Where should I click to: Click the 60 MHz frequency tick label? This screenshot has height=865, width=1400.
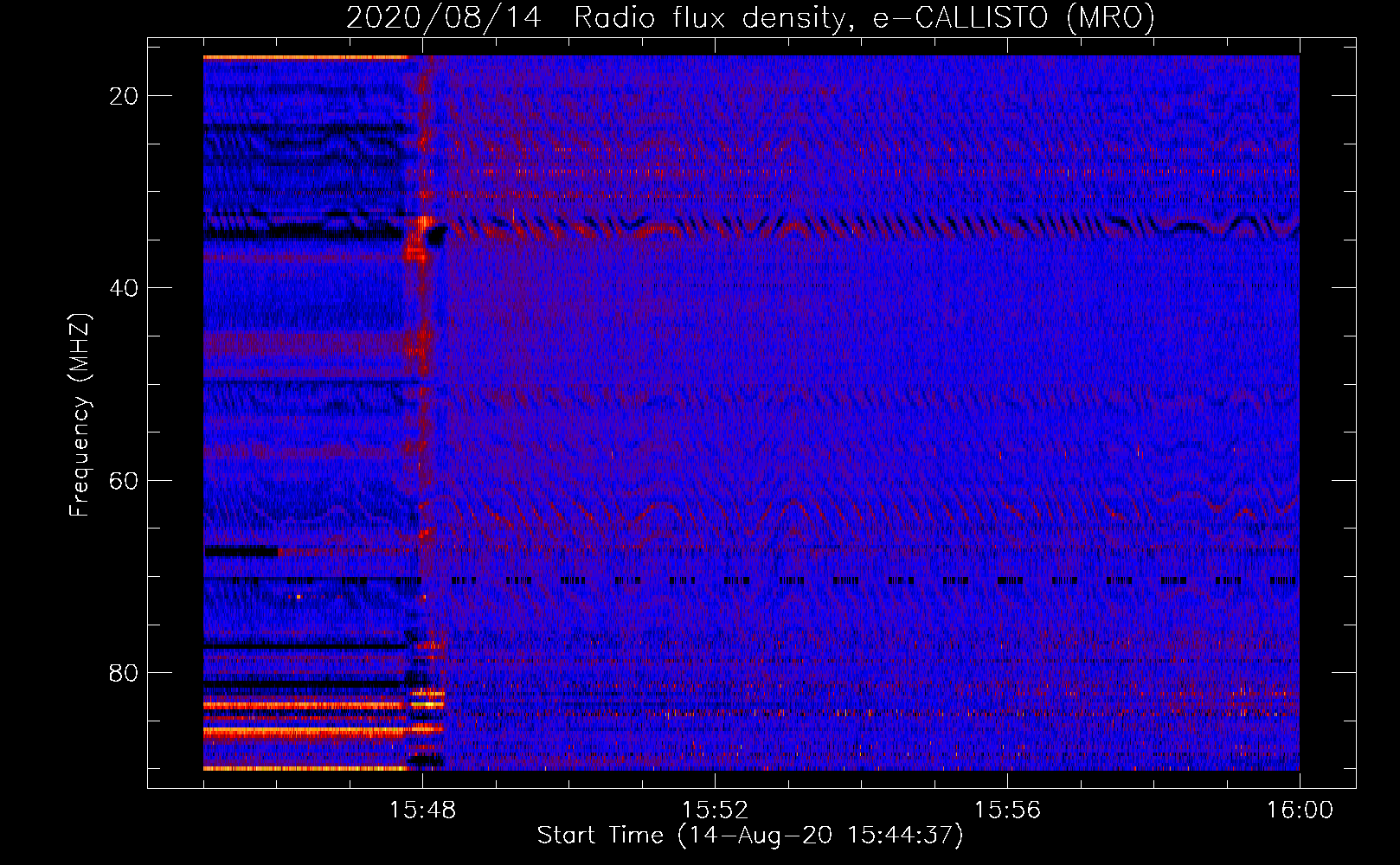(x=125, y=480)
